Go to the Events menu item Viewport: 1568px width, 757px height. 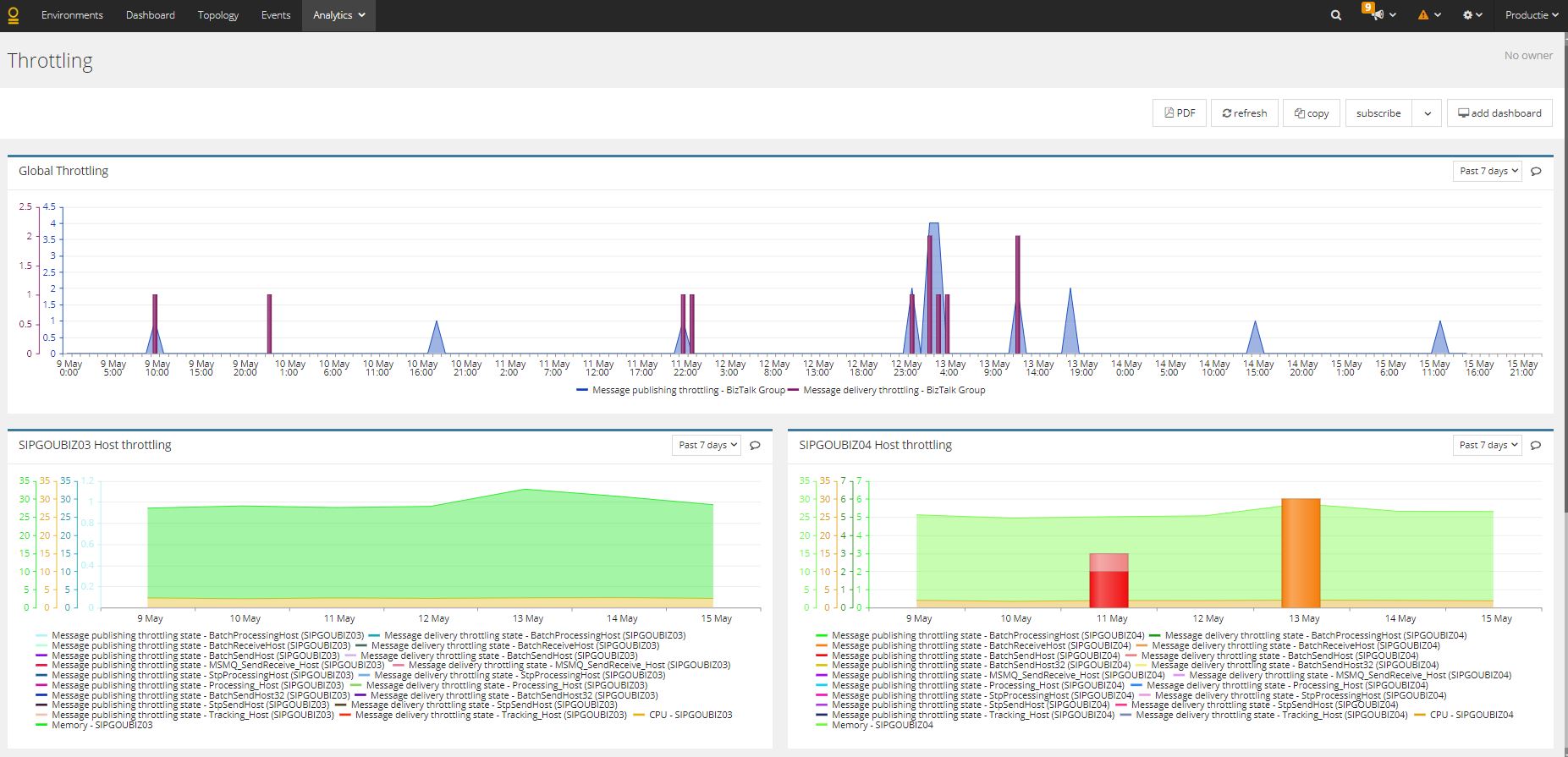click(x=276, y=15)
